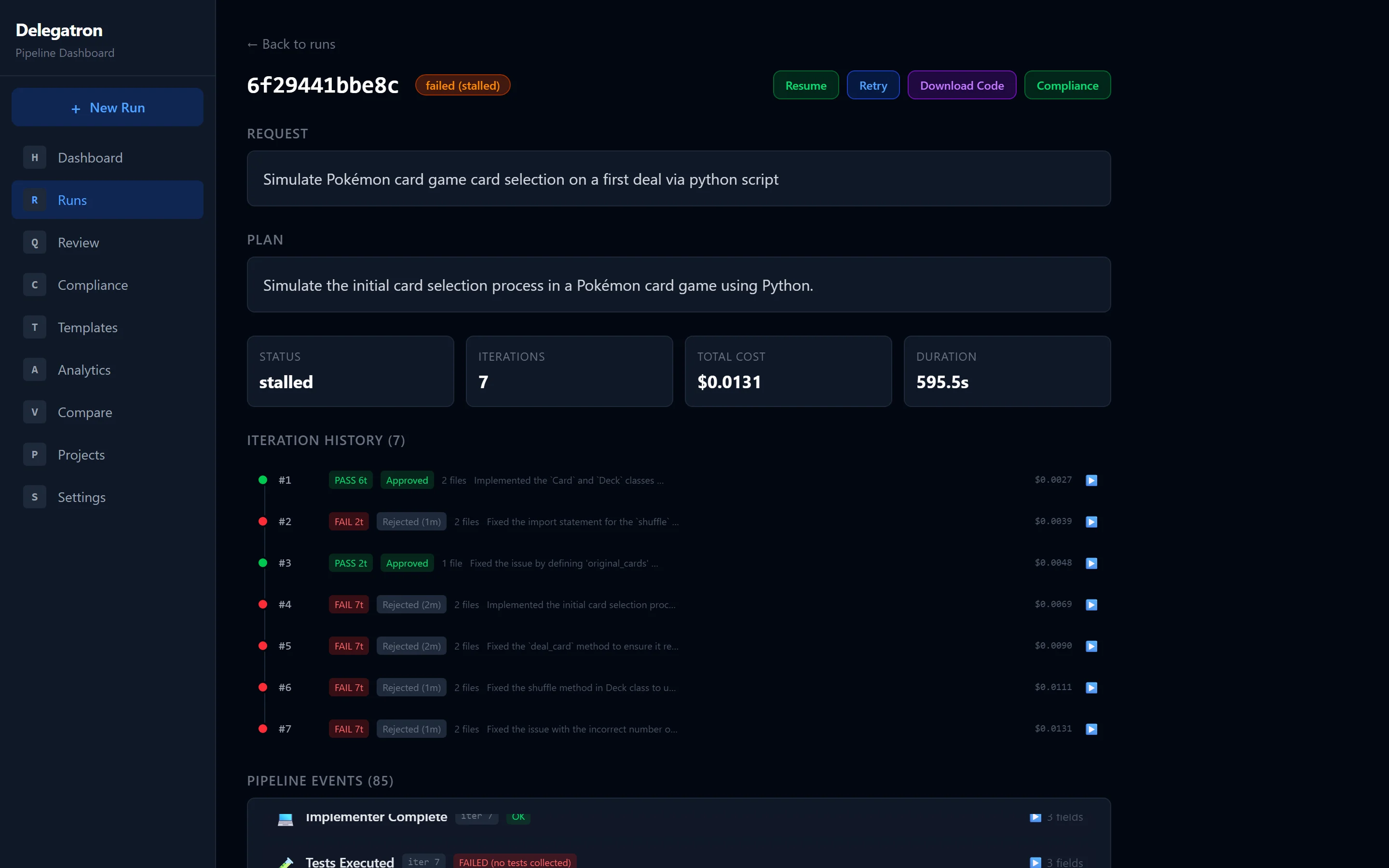Click the Delegatron logo title

59,30
